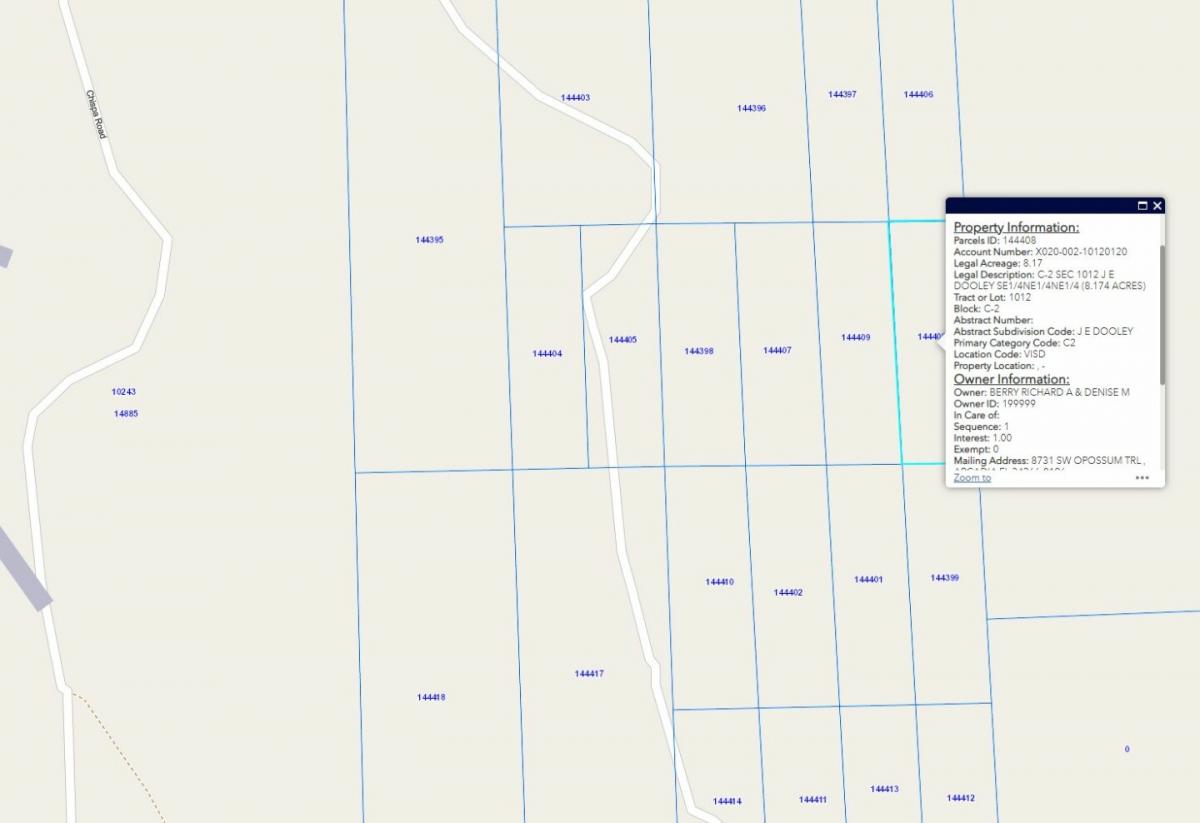Close the Property Information popup
Image resolution: width=1200 pixels, height=823 pixels.
click(1157, 205)
